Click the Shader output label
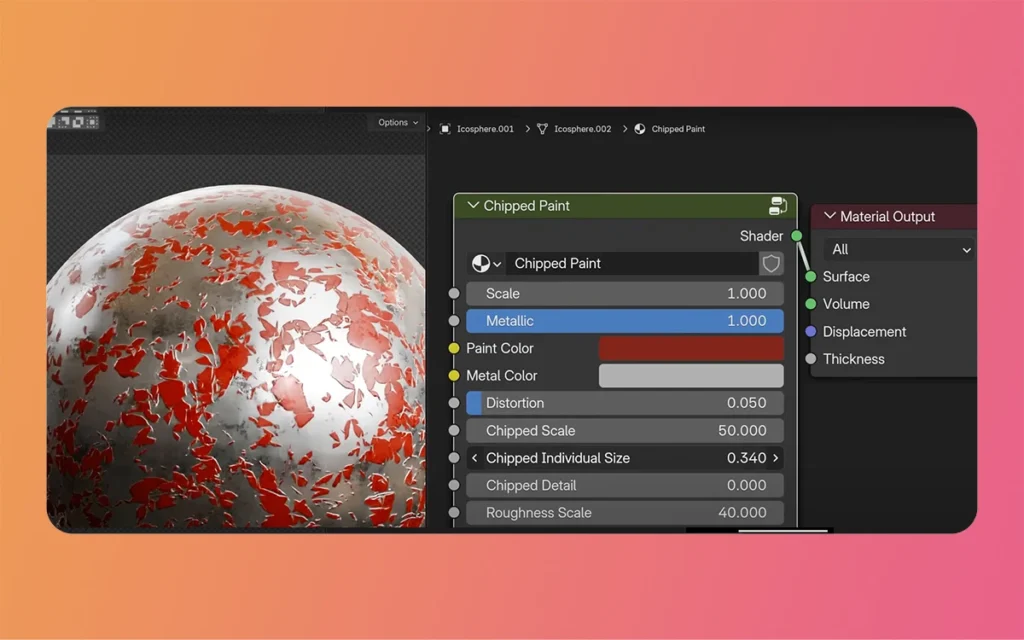This screenshot has width=1024, height=640. (761, 236)
